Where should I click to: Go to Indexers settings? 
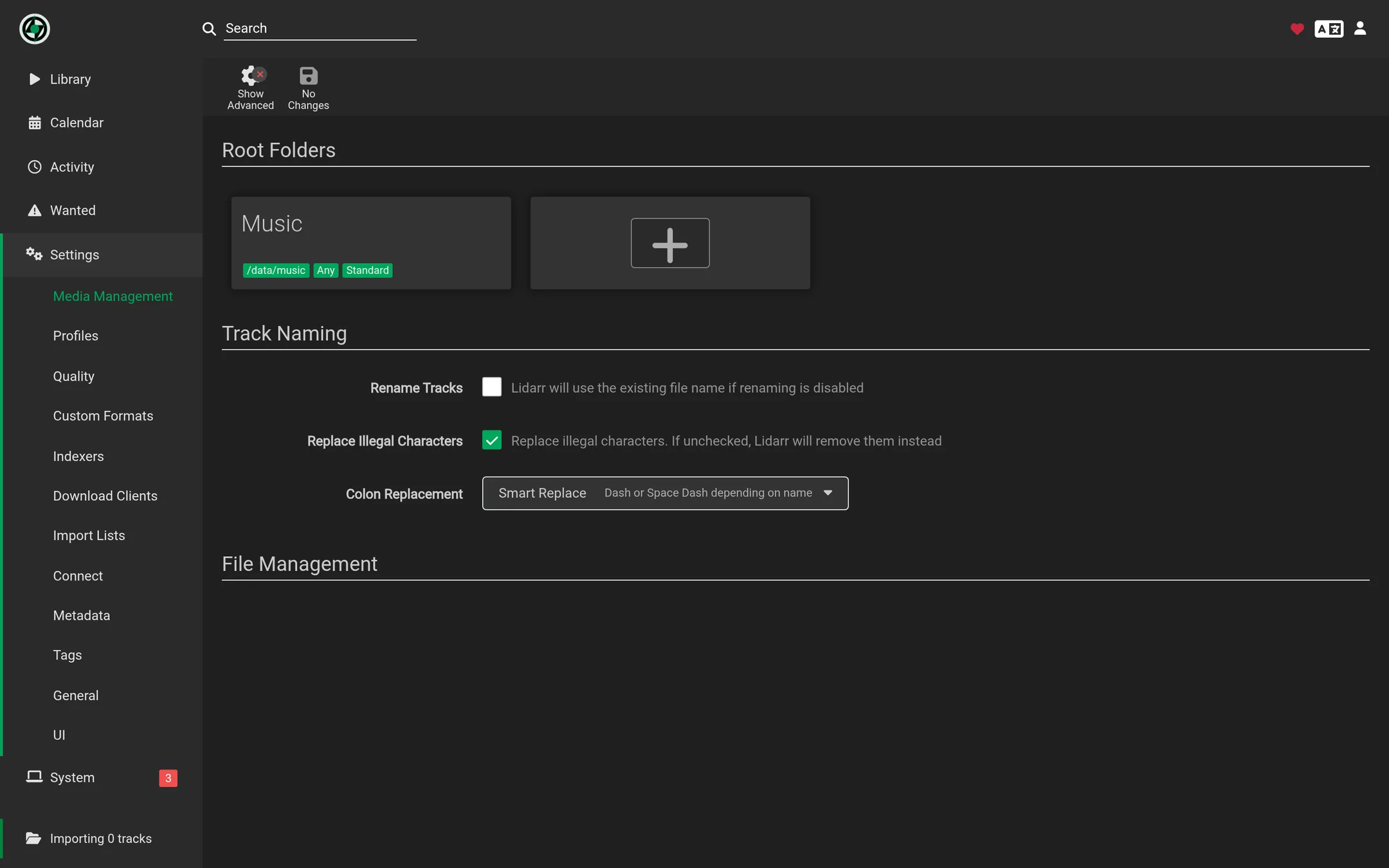tap(78, 457)
